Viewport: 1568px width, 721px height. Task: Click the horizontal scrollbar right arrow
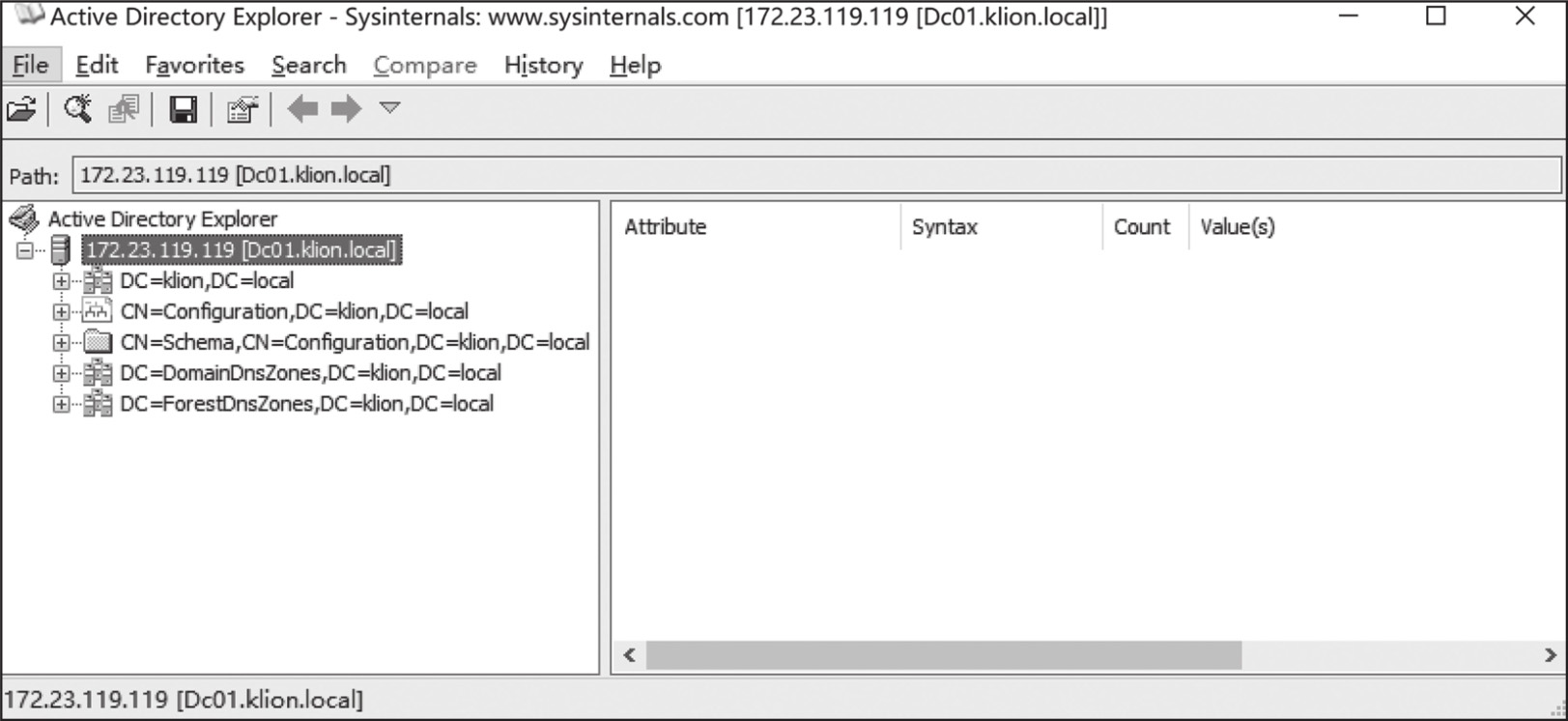1550,655
